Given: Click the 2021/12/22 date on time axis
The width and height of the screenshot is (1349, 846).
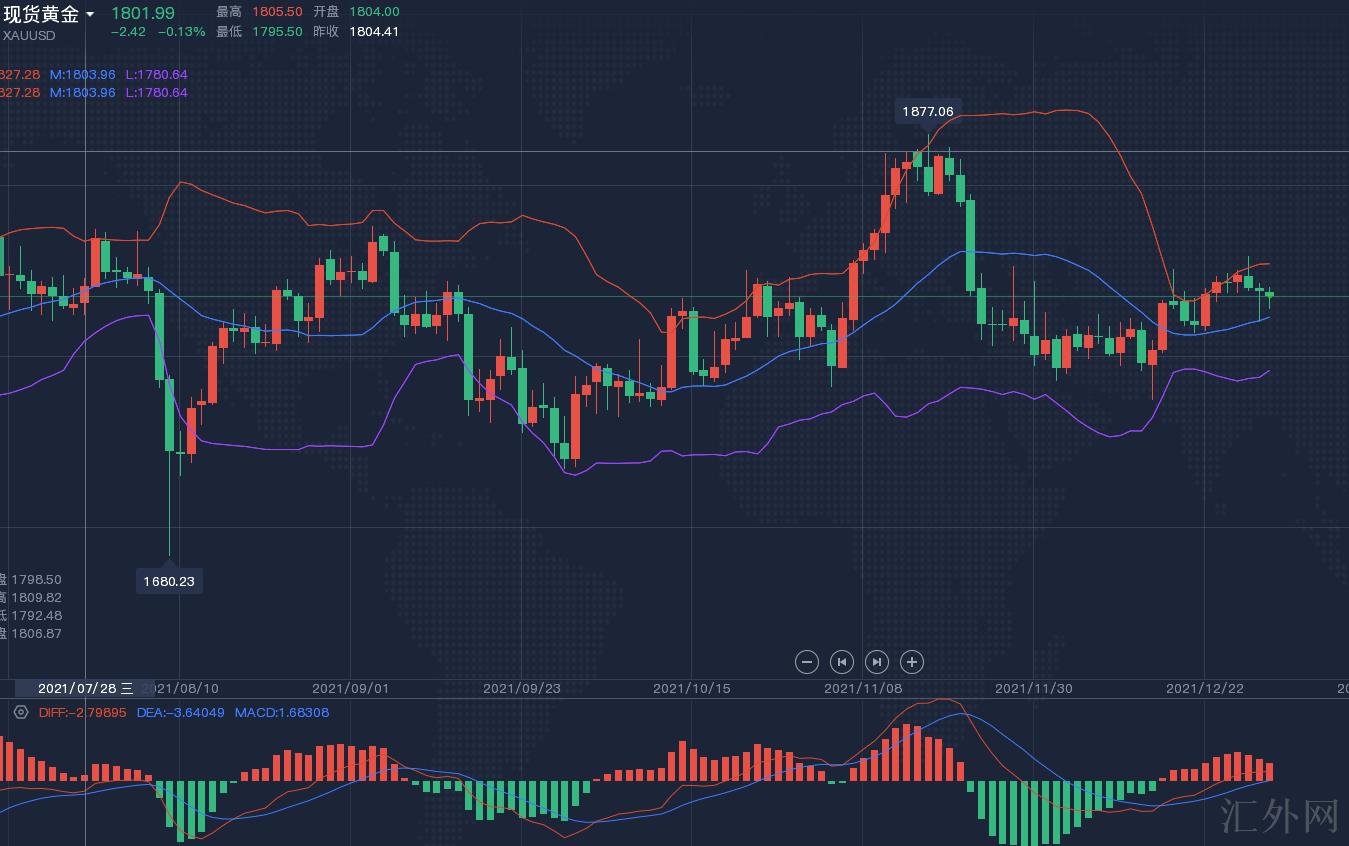Looking at the screenshot, I should tap(1205, 688).
